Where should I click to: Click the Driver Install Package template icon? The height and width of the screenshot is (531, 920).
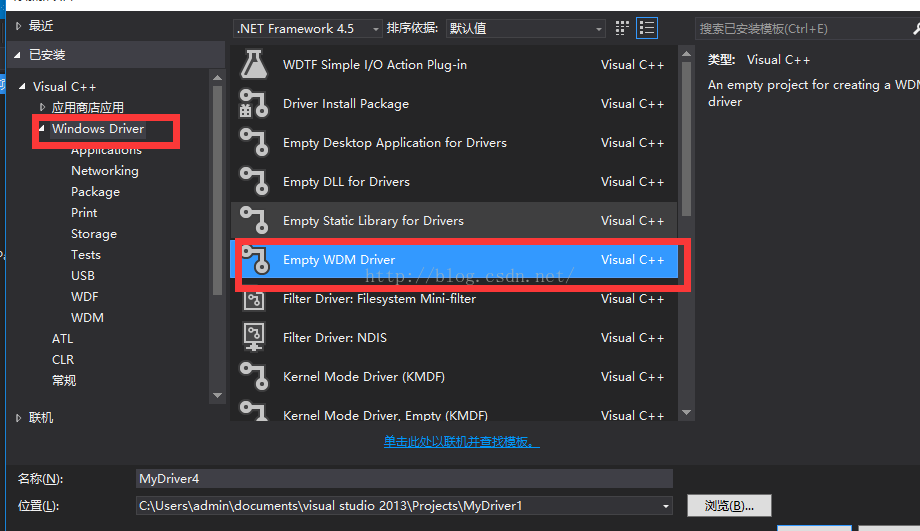[x=254, y=104]
